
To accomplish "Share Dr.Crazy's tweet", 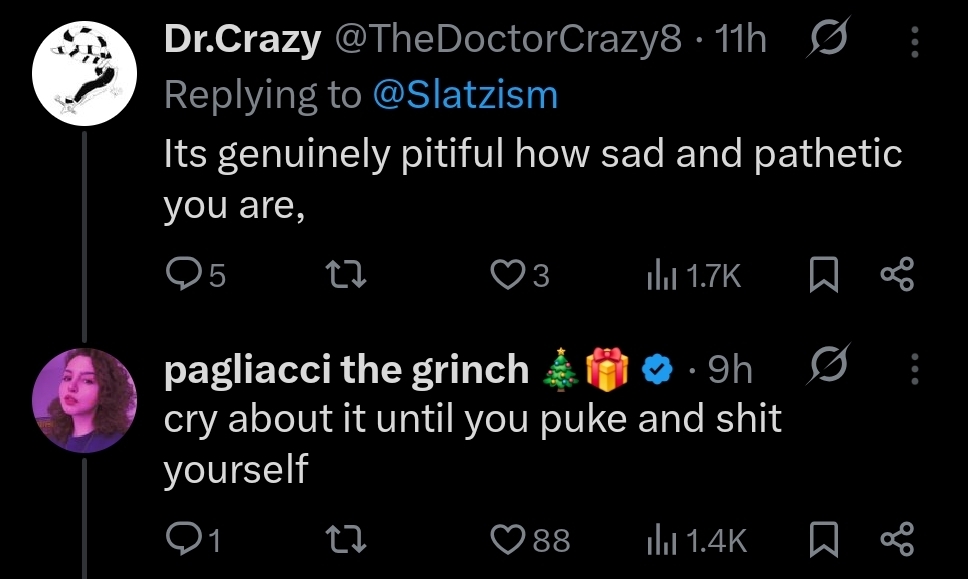I will coord(896,274).
